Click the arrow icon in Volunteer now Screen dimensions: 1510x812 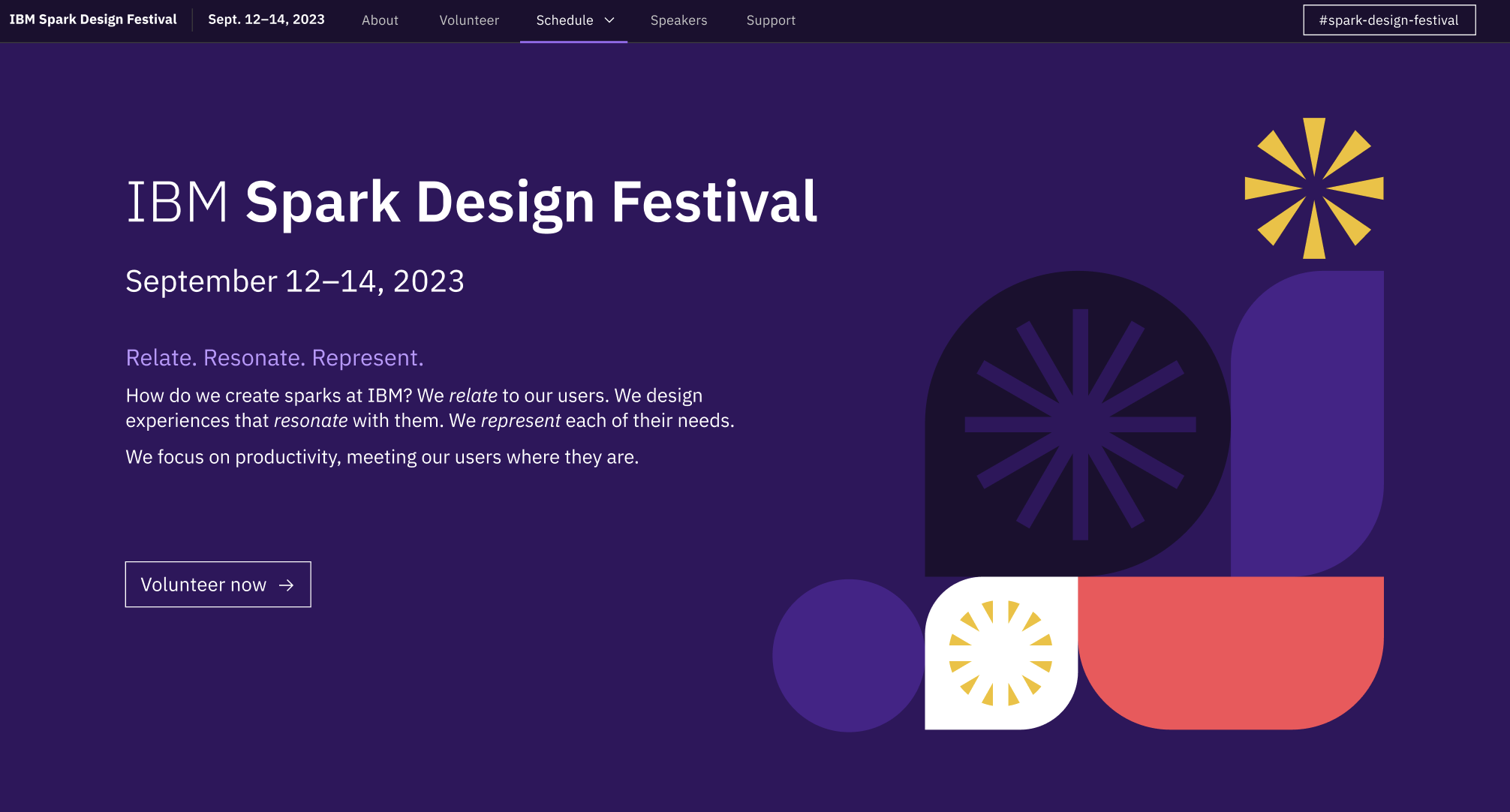pos(286,585)
